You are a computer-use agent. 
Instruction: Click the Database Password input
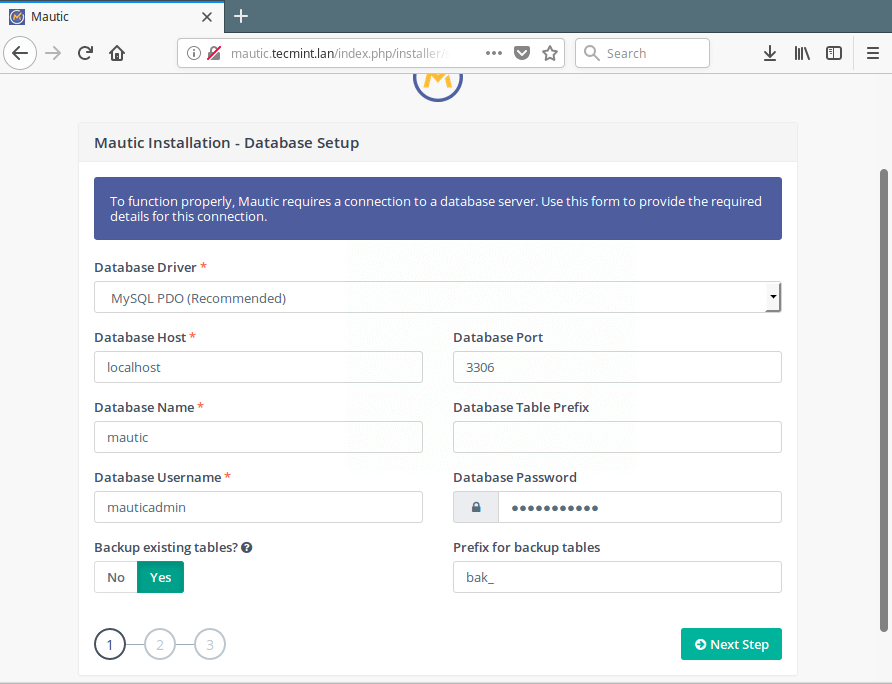pyautogui.click(x=639, y=507)
